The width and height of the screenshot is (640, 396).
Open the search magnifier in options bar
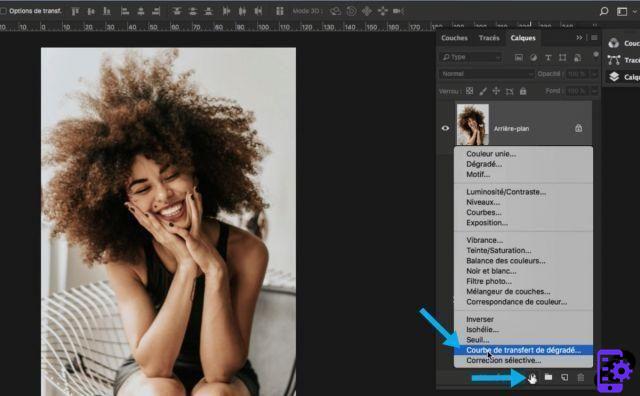click(604, 11)
